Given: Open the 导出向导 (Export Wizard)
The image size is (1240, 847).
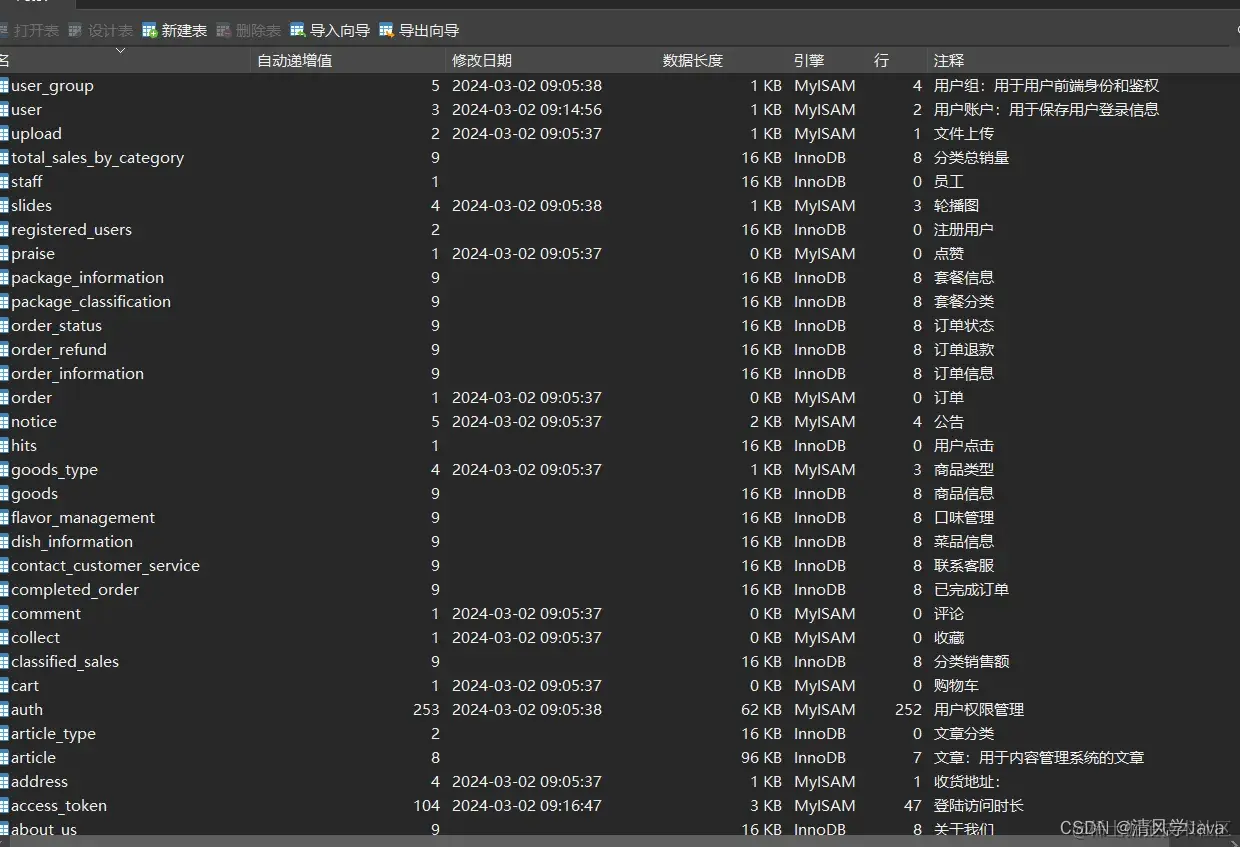Looking at the screenshot, I should [x=419, y=31].
